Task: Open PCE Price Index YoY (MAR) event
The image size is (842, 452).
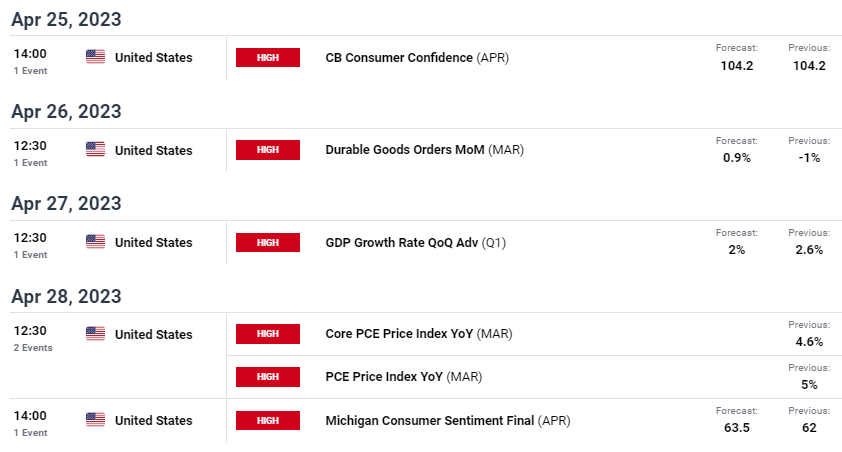Action: click(x=404, y=377)
